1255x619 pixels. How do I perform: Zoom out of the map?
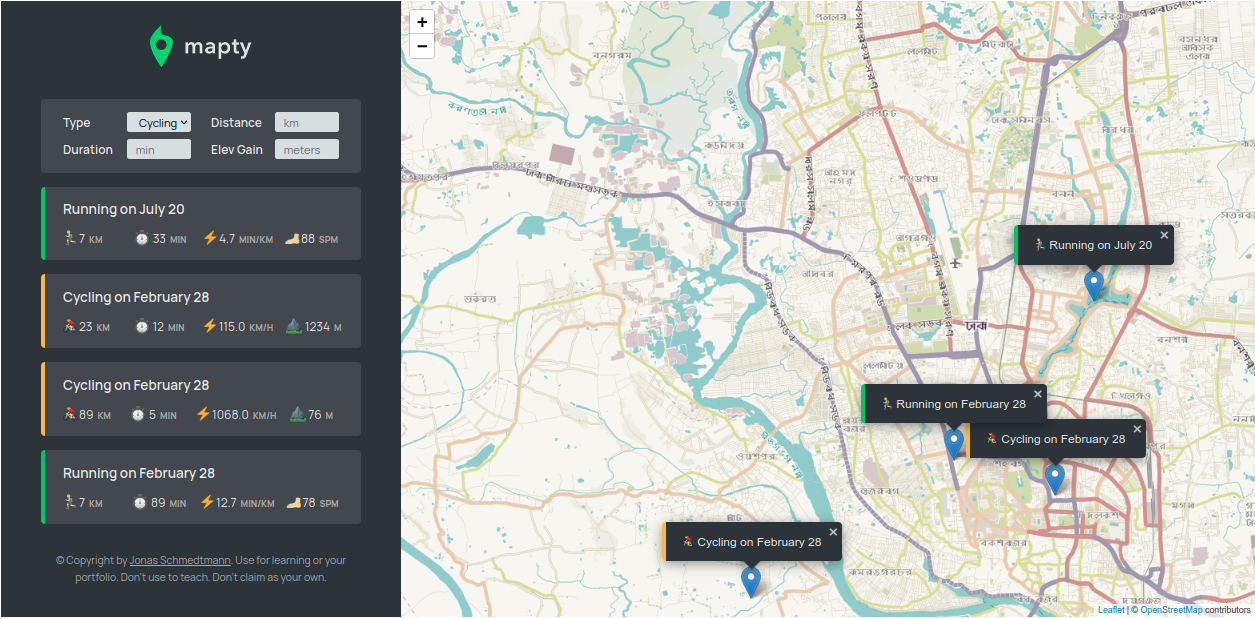click(x=422, y=46)
